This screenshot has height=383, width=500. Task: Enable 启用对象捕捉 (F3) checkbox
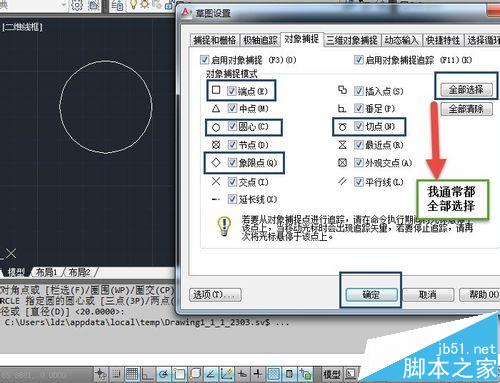(204, 60)
